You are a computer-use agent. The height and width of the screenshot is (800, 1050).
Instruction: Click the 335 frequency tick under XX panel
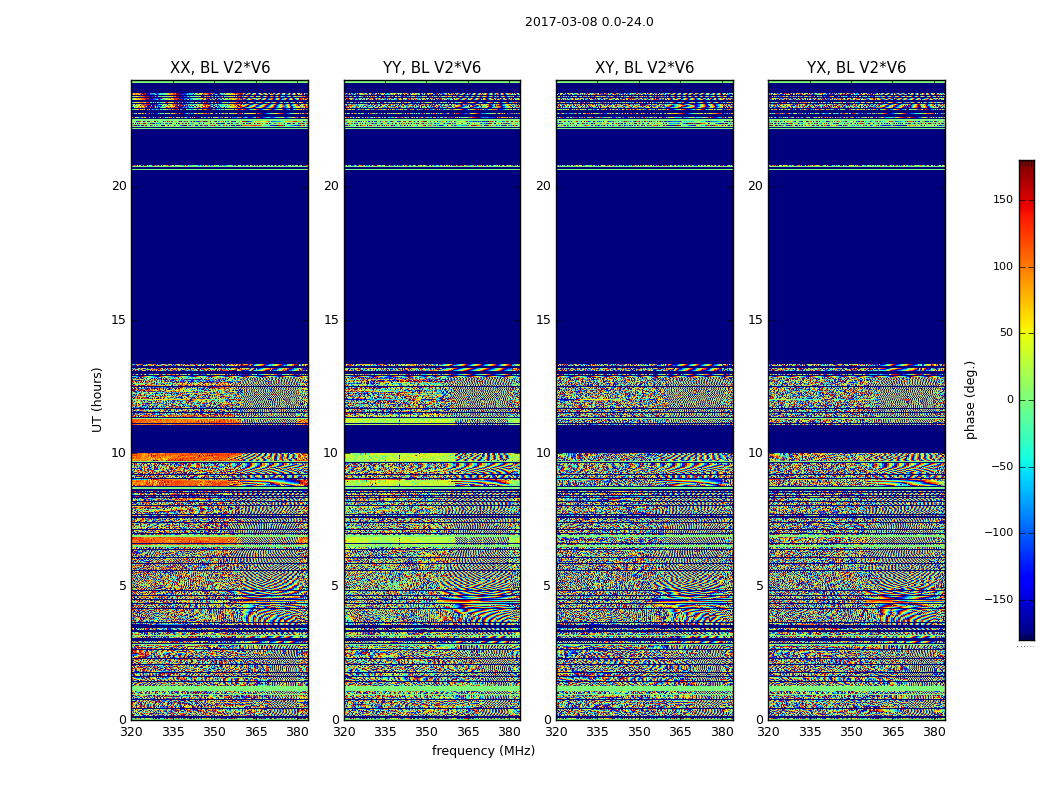(173, 732)
